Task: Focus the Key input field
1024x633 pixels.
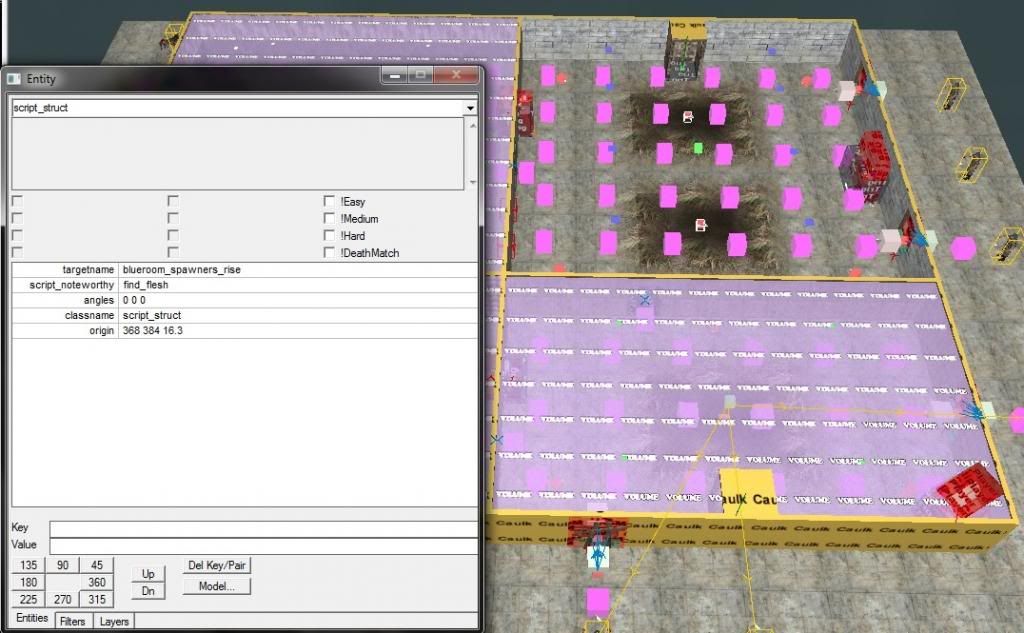Action: (x=264, y=528)
